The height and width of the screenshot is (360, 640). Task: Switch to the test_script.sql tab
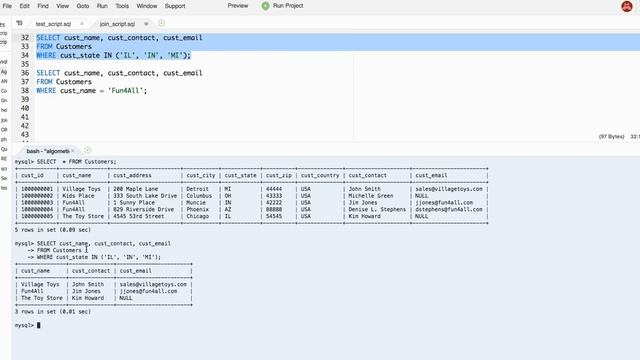pyautogui.click(x=53, y=24)
